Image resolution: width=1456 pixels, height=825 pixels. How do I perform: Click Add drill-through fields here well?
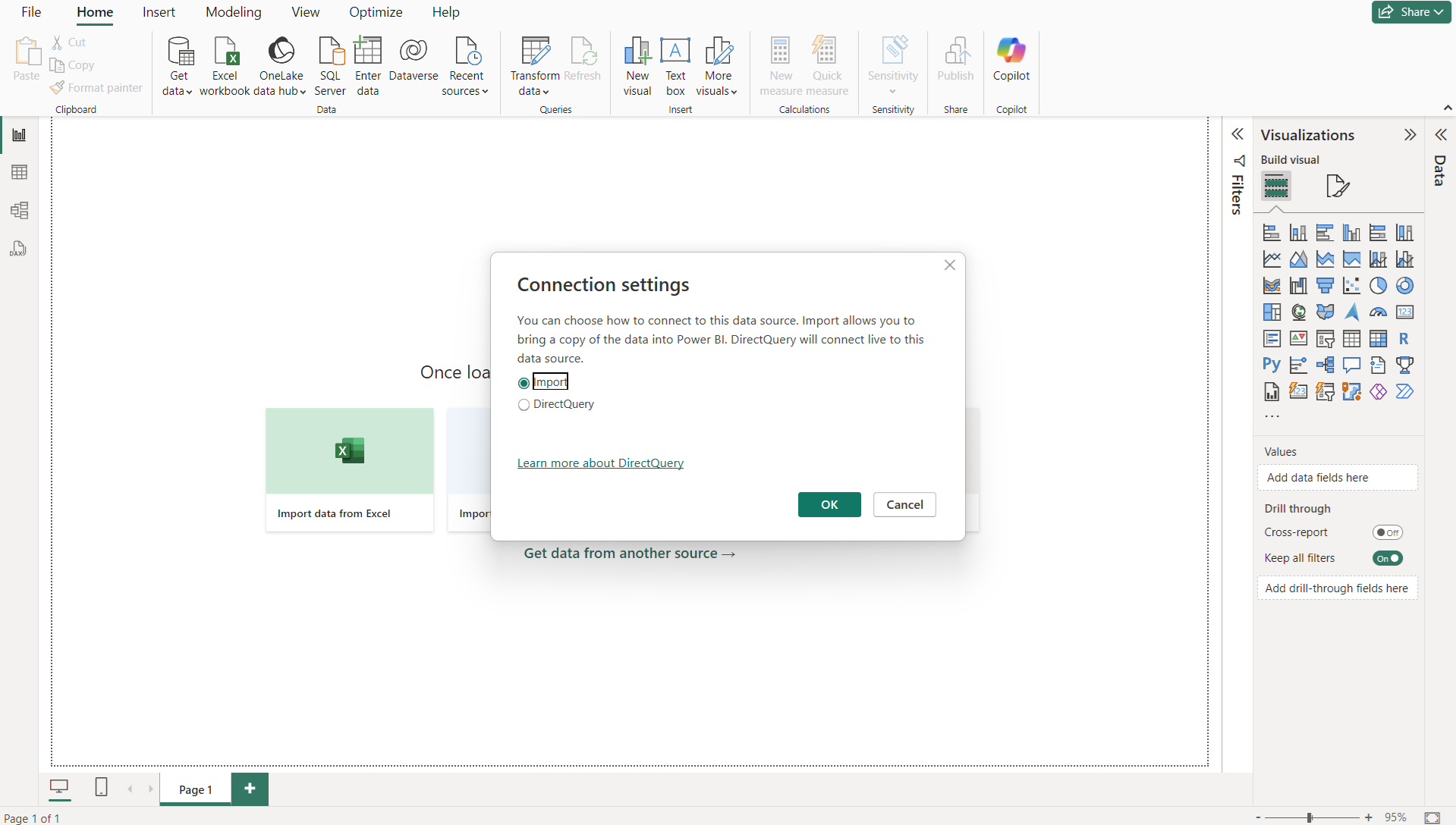click(x=1337, y=588)
